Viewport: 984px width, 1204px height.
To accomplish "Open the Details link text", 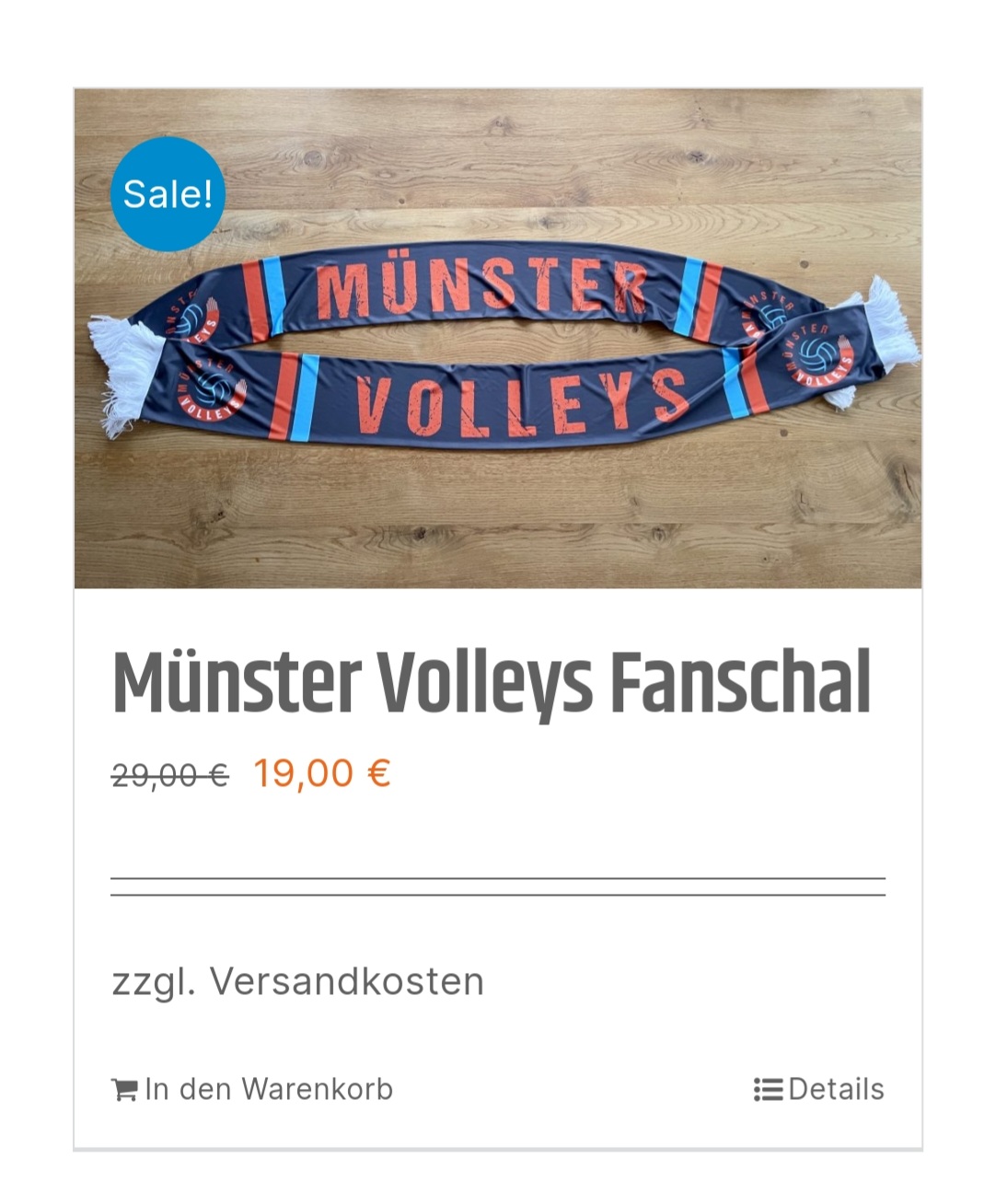I will tap(836, 1089).
